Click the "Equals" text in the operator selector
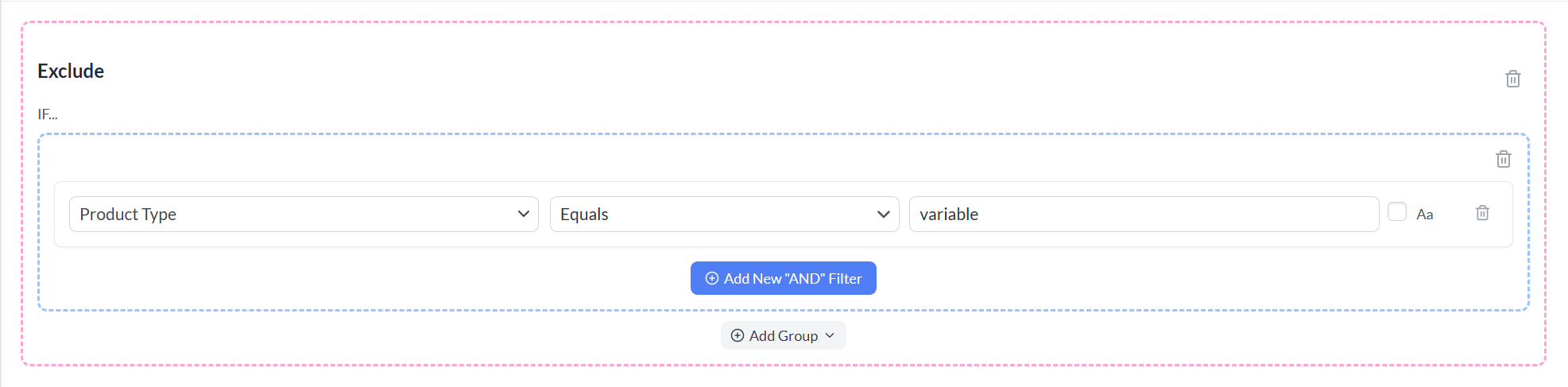 (x=584, y=215)
